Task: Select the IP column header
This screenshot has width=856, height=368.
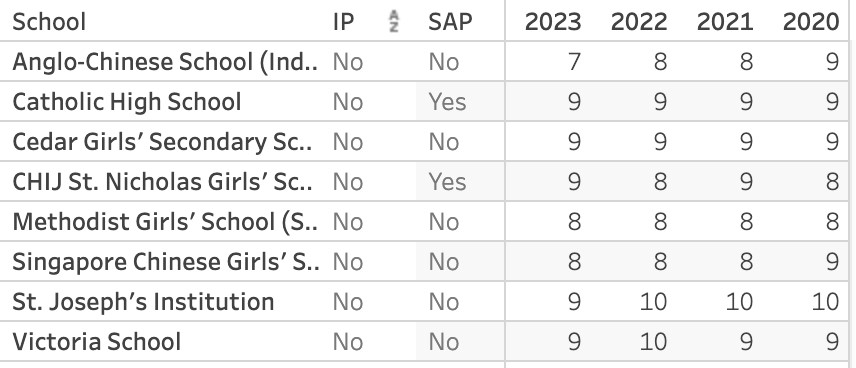Action: click(344, 22)
